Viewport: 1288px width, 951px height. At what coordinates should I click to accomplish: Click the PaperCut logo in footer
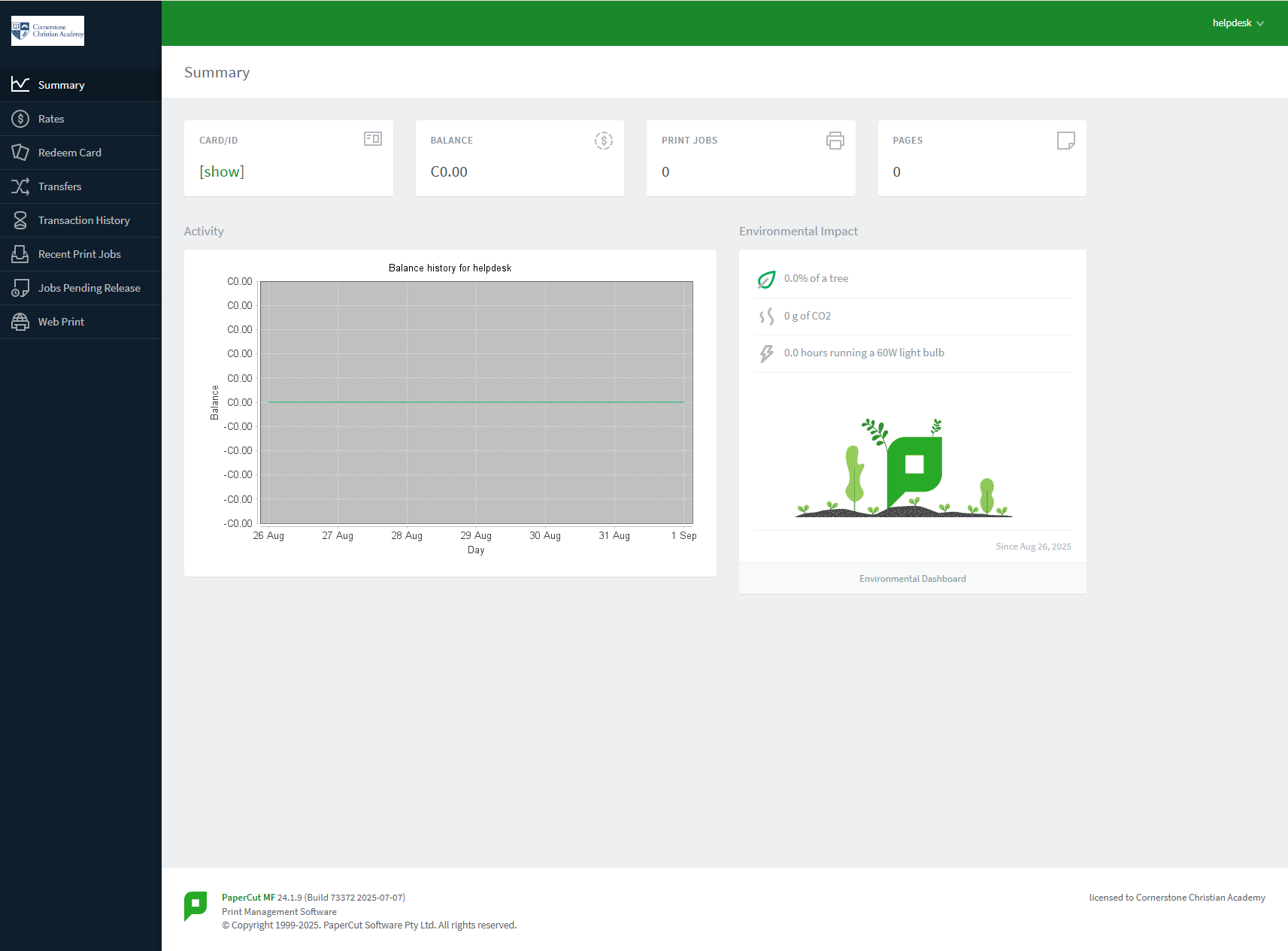click(195, 905)
